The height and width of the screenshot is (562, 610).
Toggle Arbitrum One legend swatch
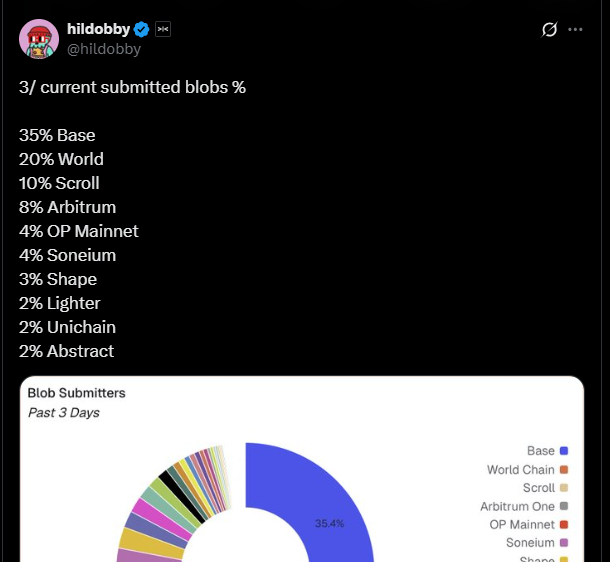pos(564,506)
